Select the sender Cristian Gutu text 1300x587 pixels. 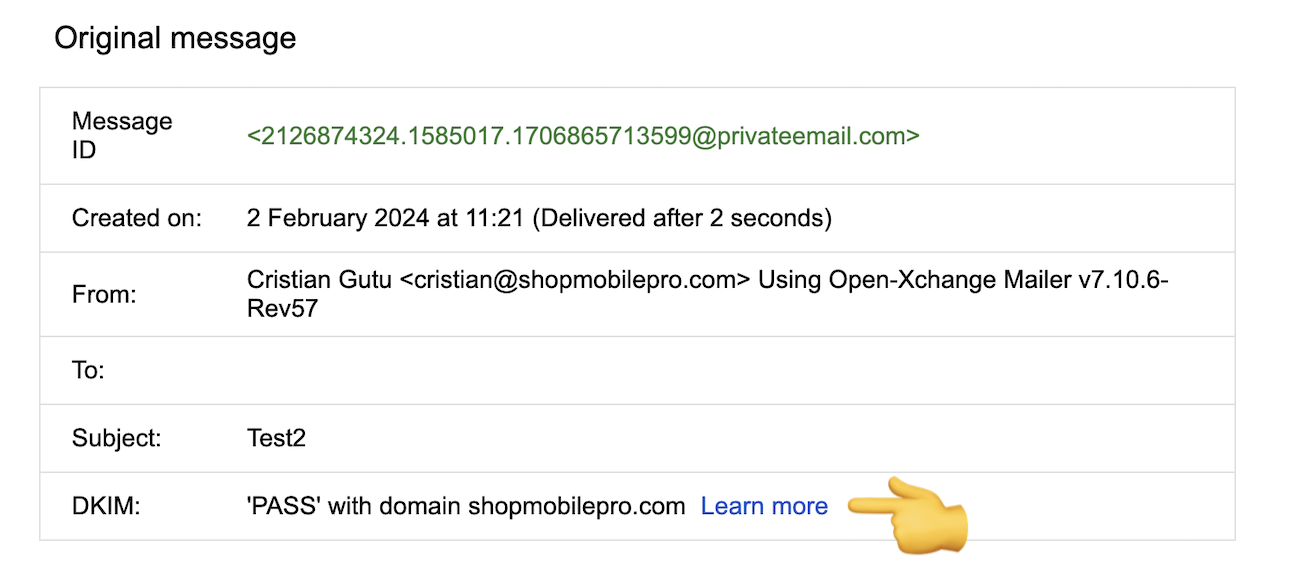coord(320,281)
